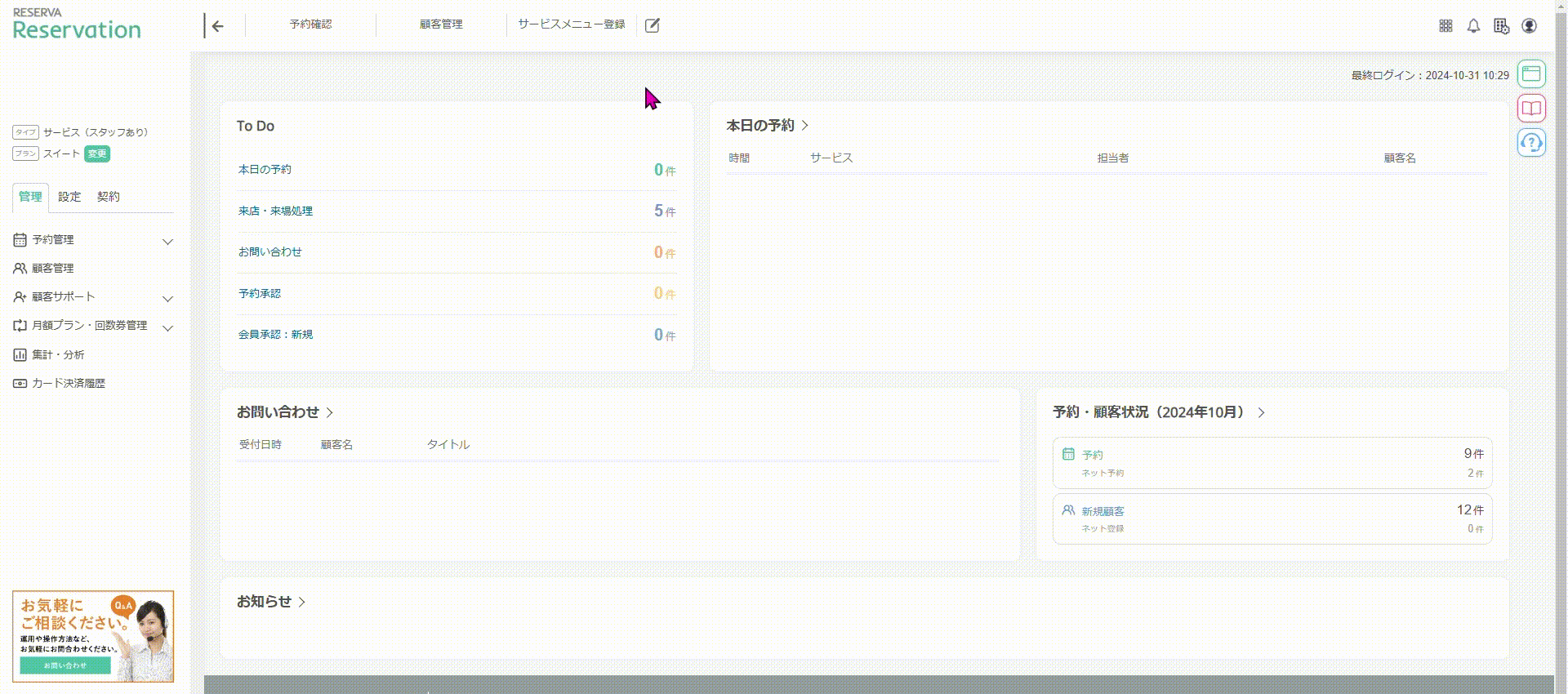Click the お気軽にご相談ください banner
The width and height of the screenshot is (1568, 694).
click(x=93, y=637)
